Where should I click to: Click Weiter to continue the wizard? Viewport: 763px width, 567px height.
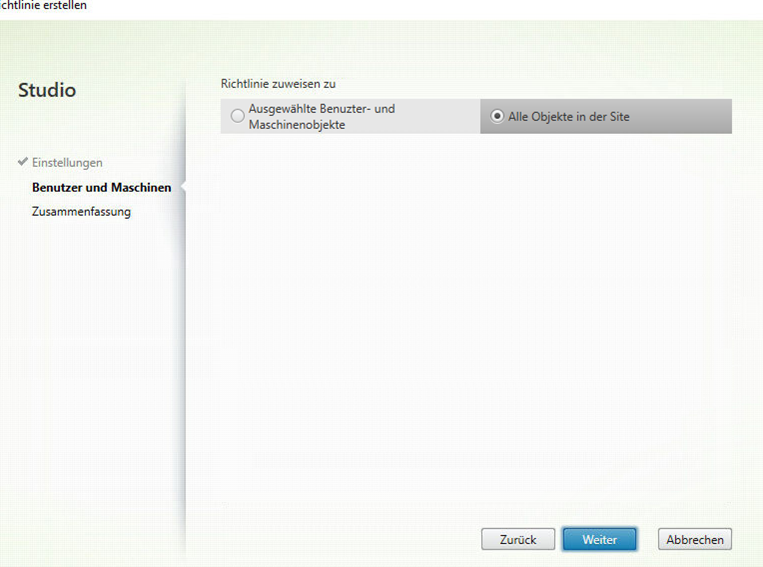[x=599, y=539]
